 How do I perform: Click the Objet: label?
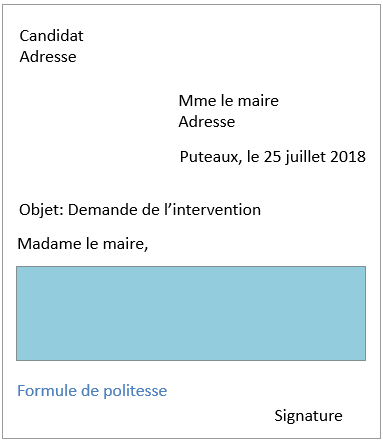click(41, 210)
